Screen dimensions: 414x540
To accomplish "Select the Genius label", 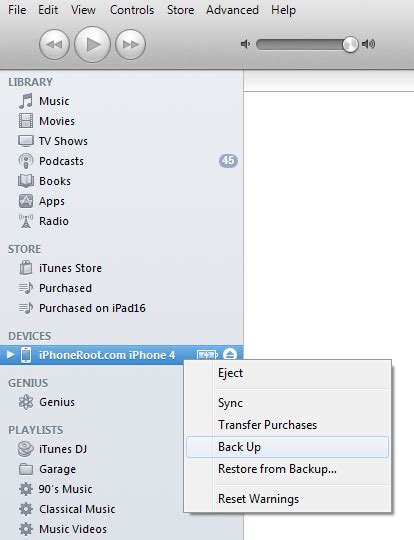I will 57,402.
